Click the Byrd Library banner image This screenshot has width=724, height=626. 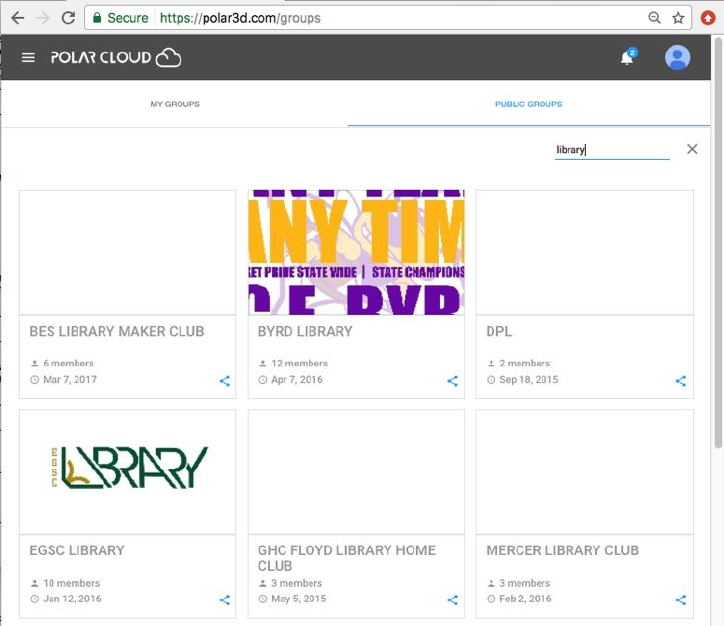tap(356, 253)
